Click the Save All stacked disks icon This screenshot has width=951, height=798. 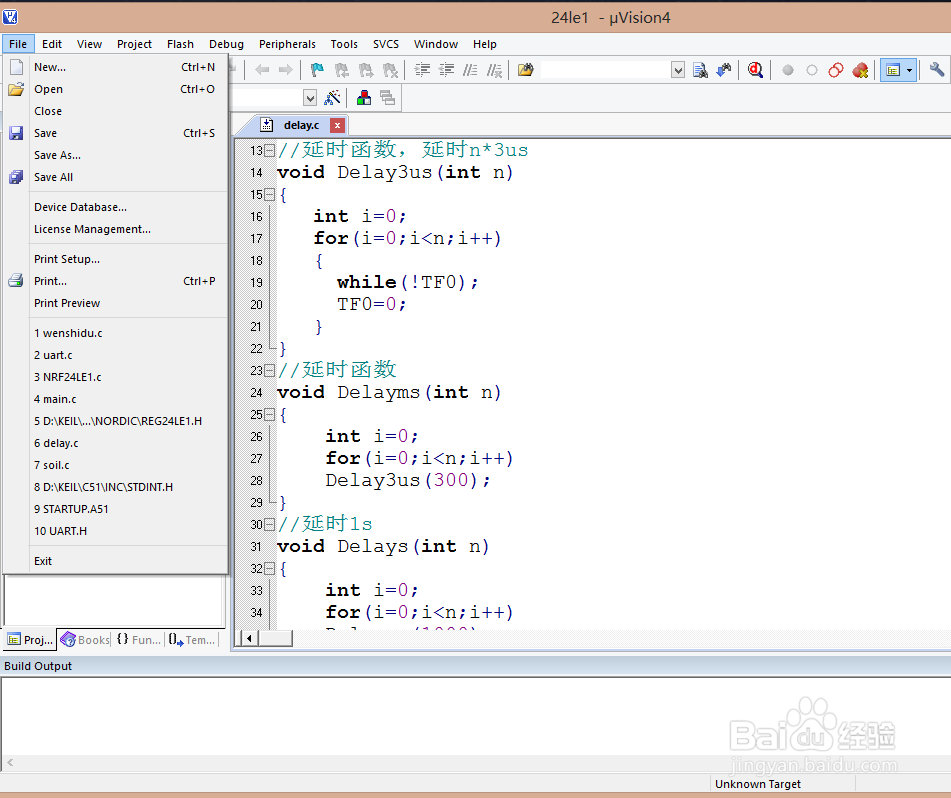pos(16,177)
